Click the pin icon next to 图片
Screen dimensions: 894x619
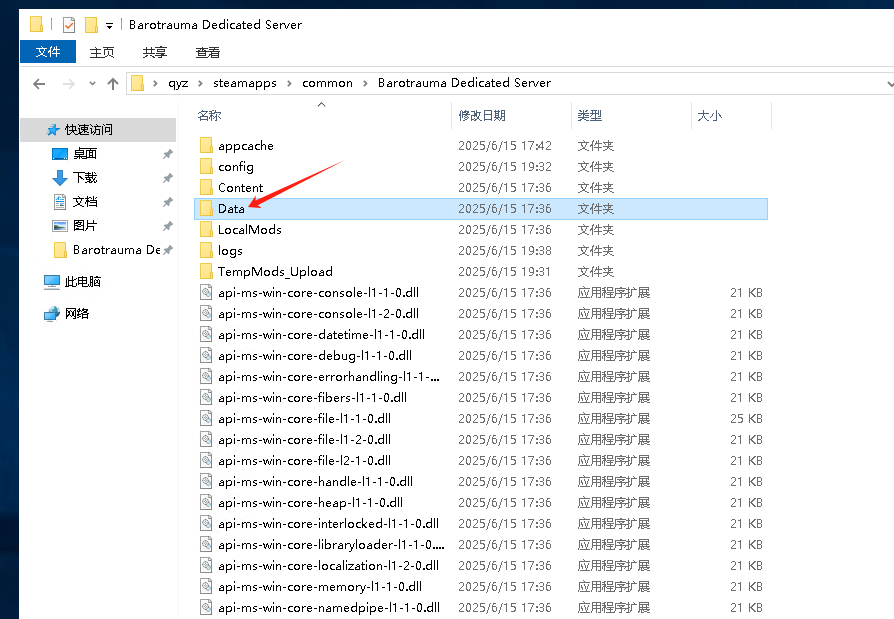click(168, 226)
